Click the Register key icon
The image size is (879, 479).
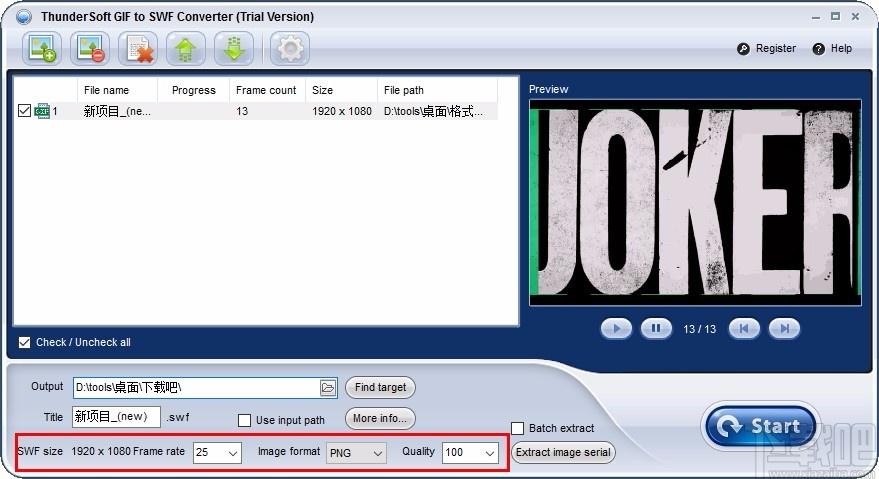coord(743,49)
